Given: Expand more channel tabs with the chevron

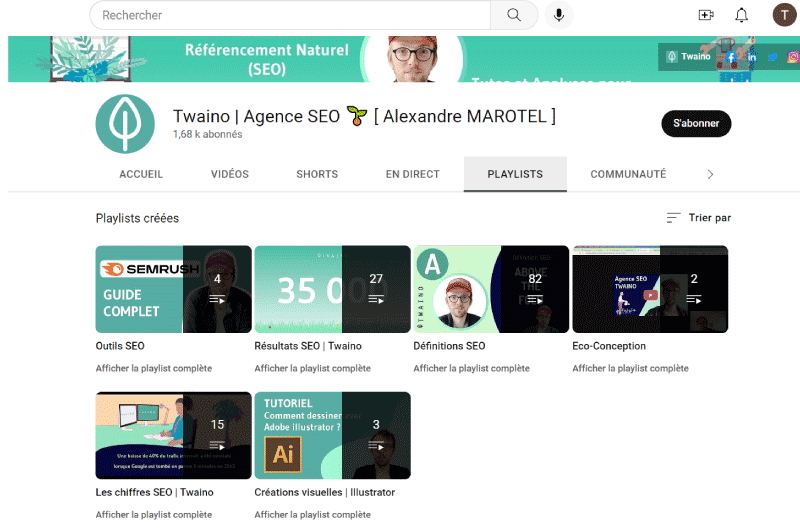Looking at the screenshot, I should coord(710,174).
